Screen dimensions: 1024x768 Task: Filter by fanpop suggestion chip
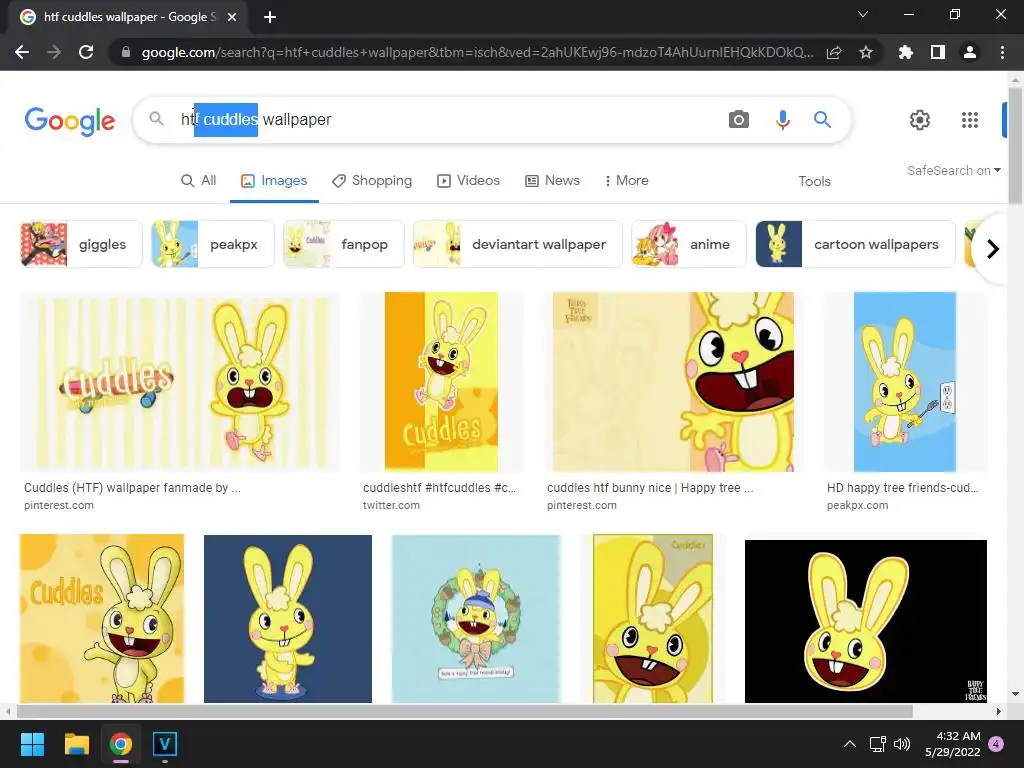tap(344, 244)
